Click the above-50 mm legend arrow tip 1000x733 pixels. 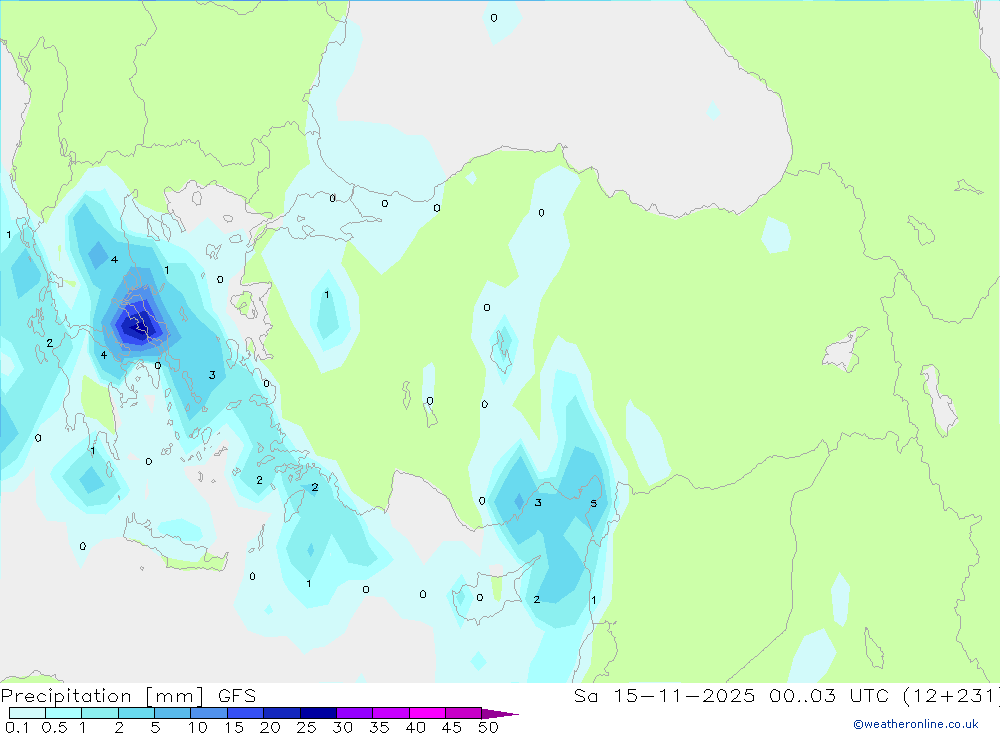click(500, 713)
